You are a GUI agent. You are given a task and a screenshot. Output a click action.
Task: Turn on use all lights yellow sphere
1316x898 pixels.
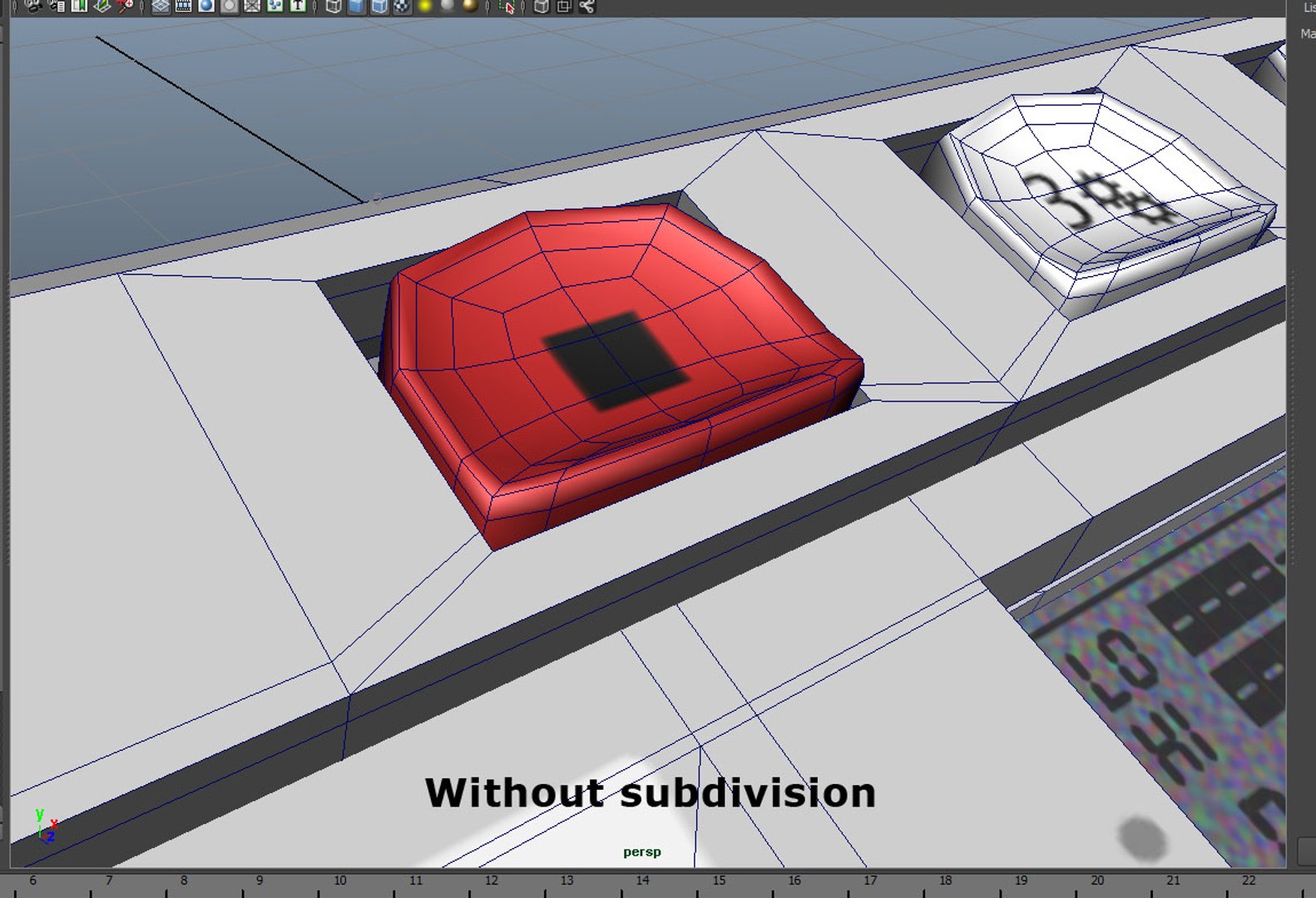click(x=425, y=6)
